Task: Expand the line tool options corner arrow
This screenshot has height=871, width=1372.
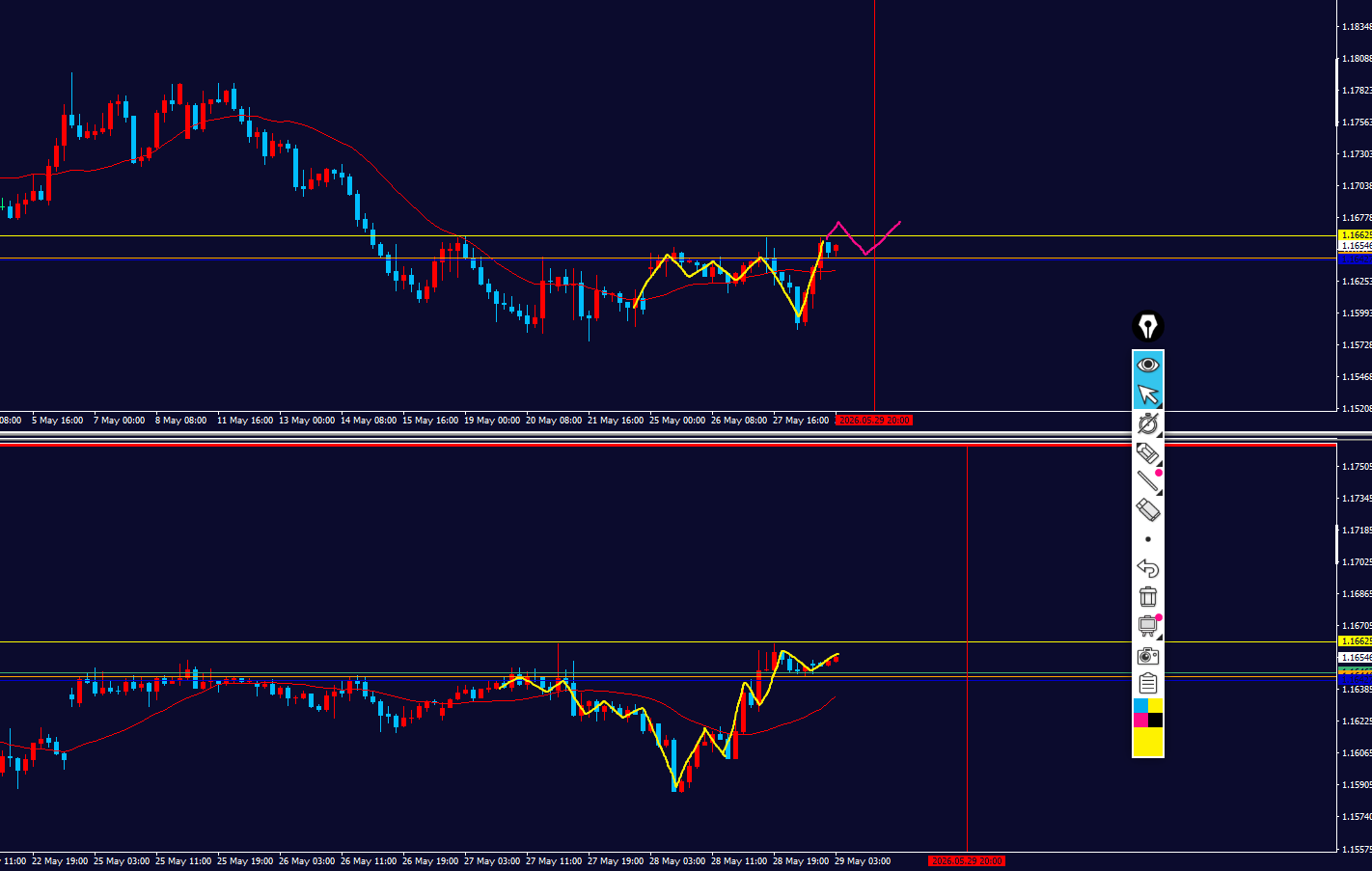Action: 1159,491
